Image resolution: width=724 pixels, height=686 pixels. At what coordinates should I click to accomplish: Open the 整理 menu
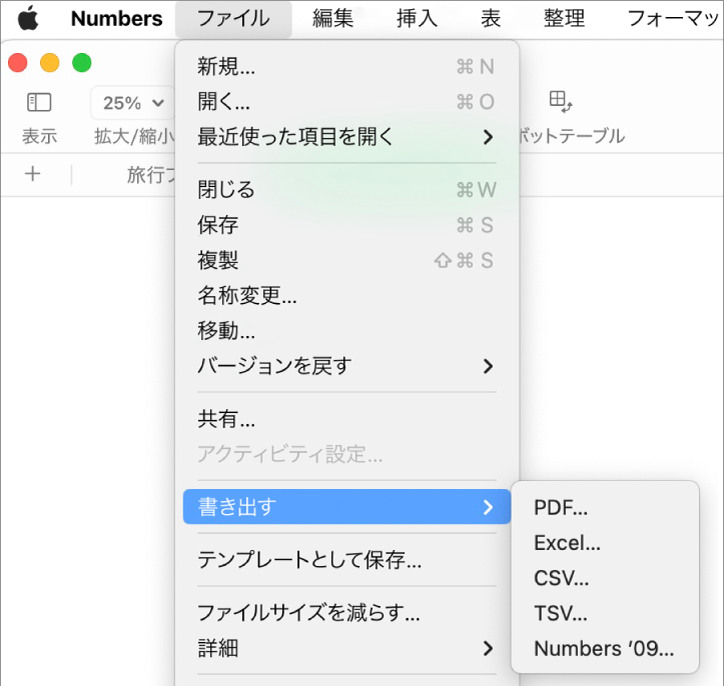pyautogui.click(x=564, y=19)
